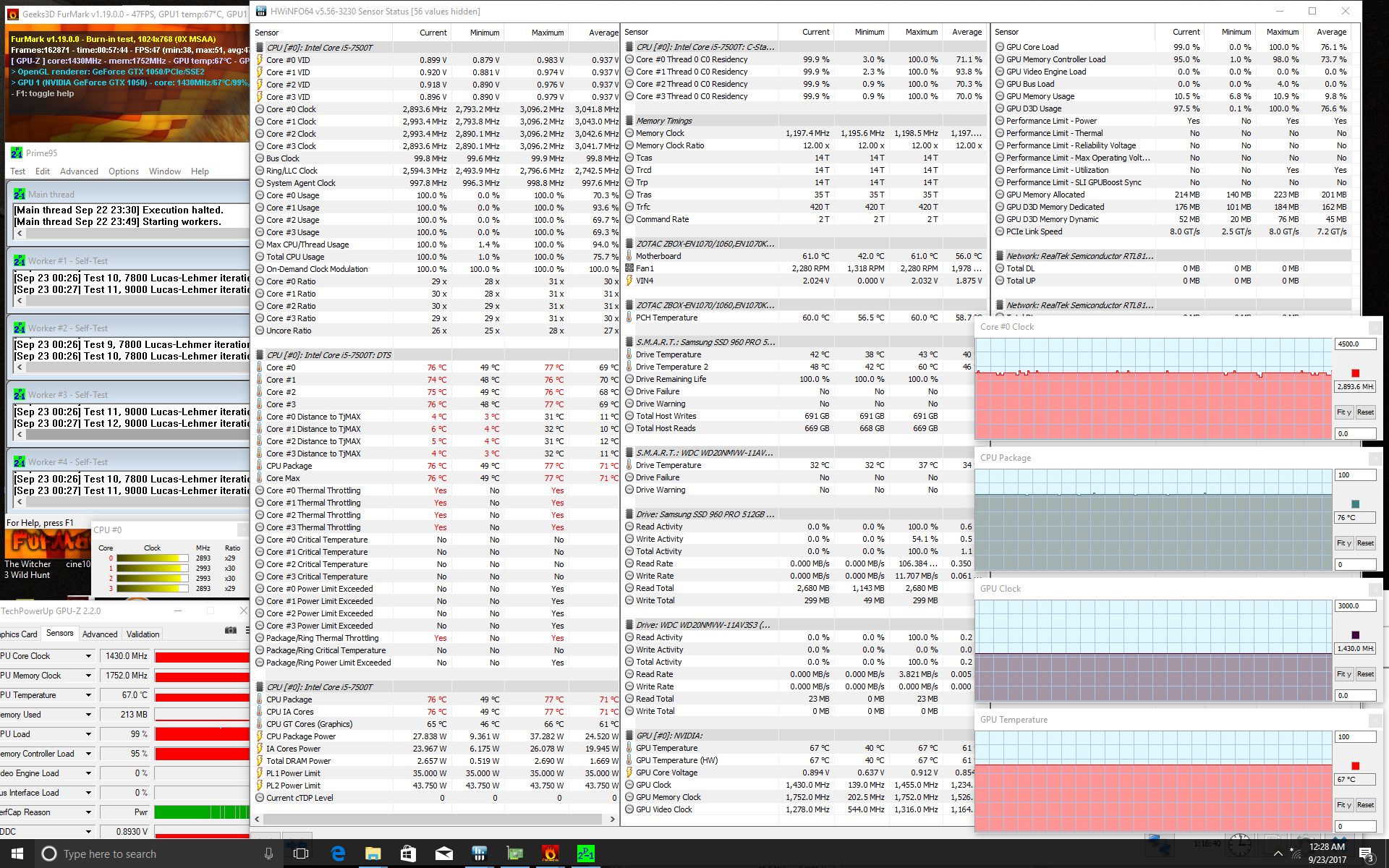Open the Window menu in Prime95
The height and width of the screenshot is (868, 1389).
click(165, 171)
